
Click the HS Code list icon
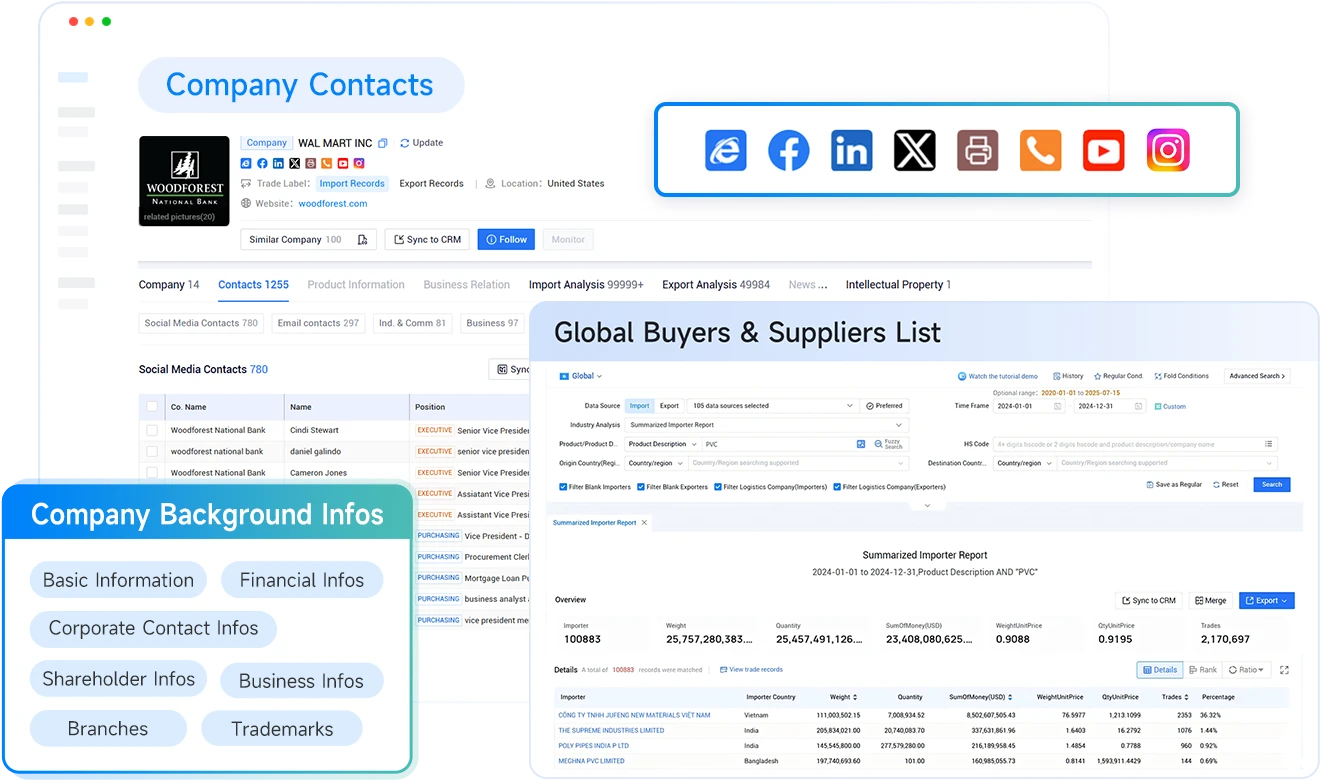click(1268, 444)
